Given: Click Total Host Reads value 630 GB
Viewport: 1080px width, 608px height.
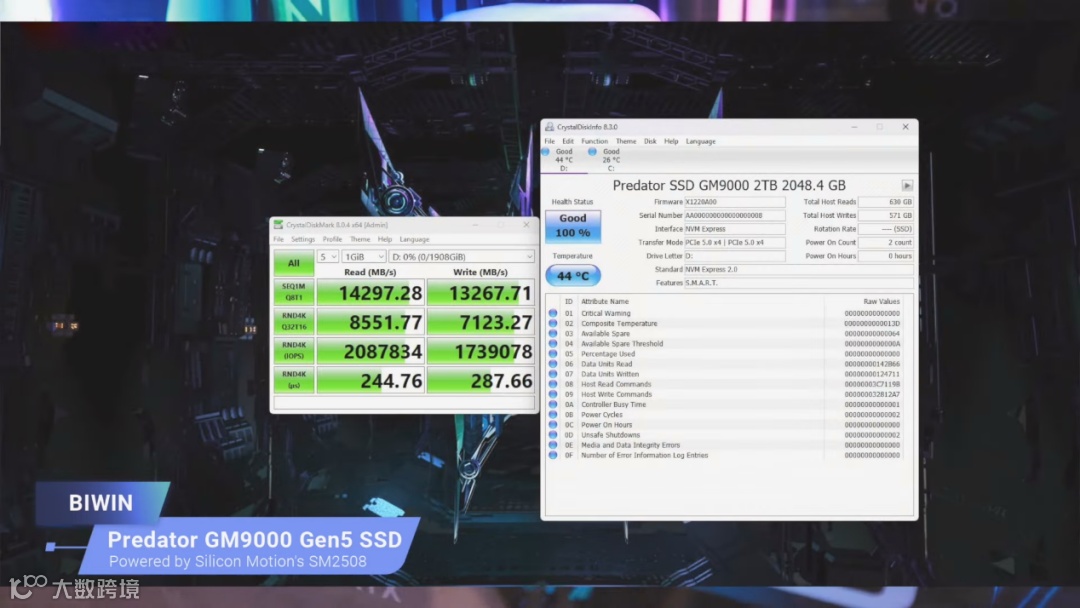Looking at the screenshot, I should pyautogui.click(x=886, y=202).
